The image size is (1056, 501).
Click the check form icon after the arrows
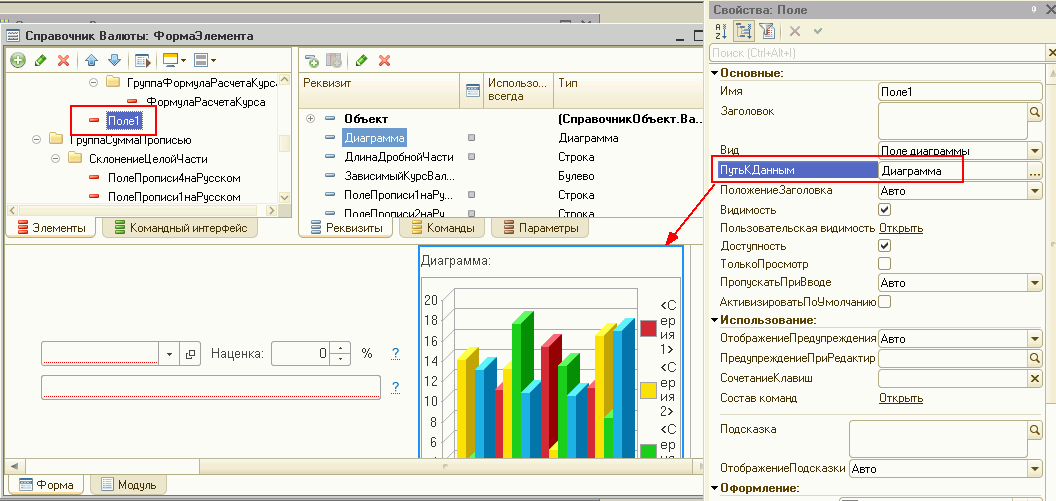coord(143,61)
